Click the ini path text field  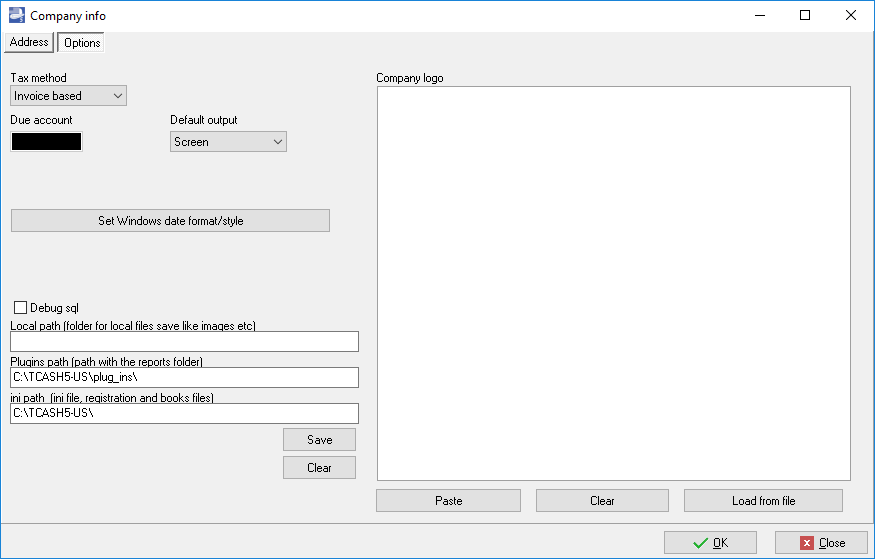[x=184, y=413]
